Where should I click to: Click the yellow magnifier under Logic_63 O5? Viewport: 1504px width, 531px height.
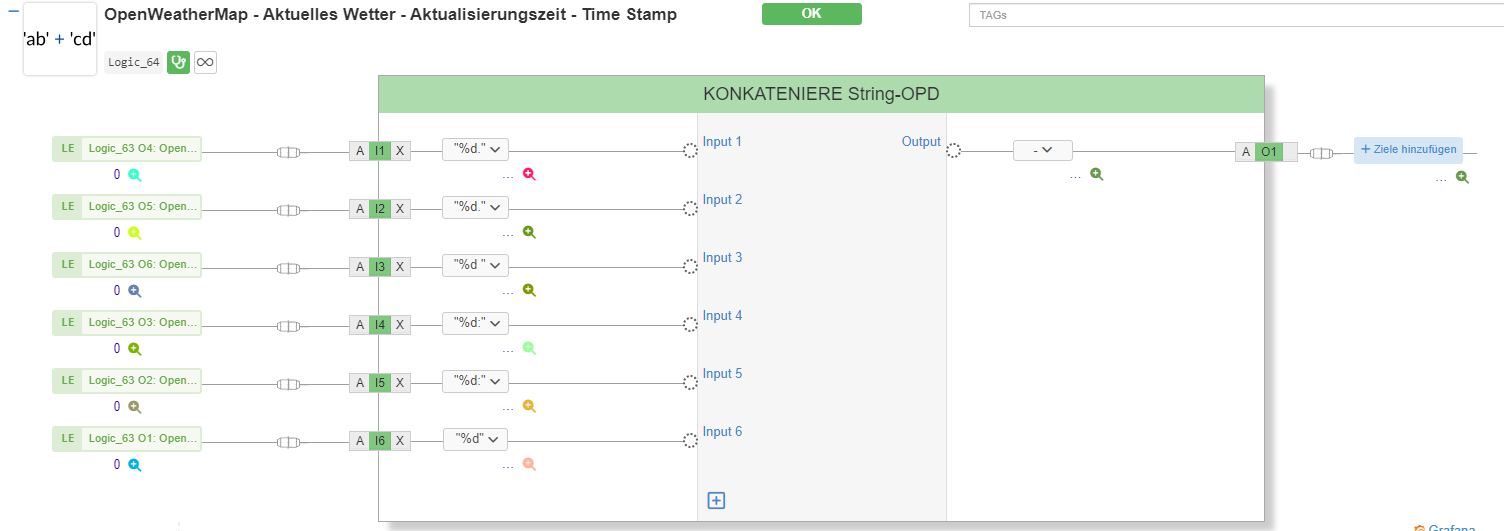pos(134,232)
